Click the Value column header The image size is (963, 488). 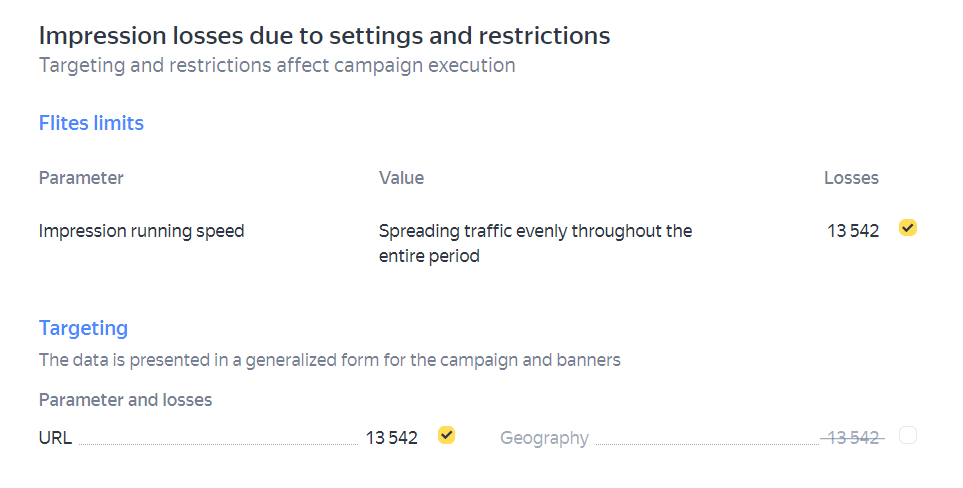click(x=401, y=178)
